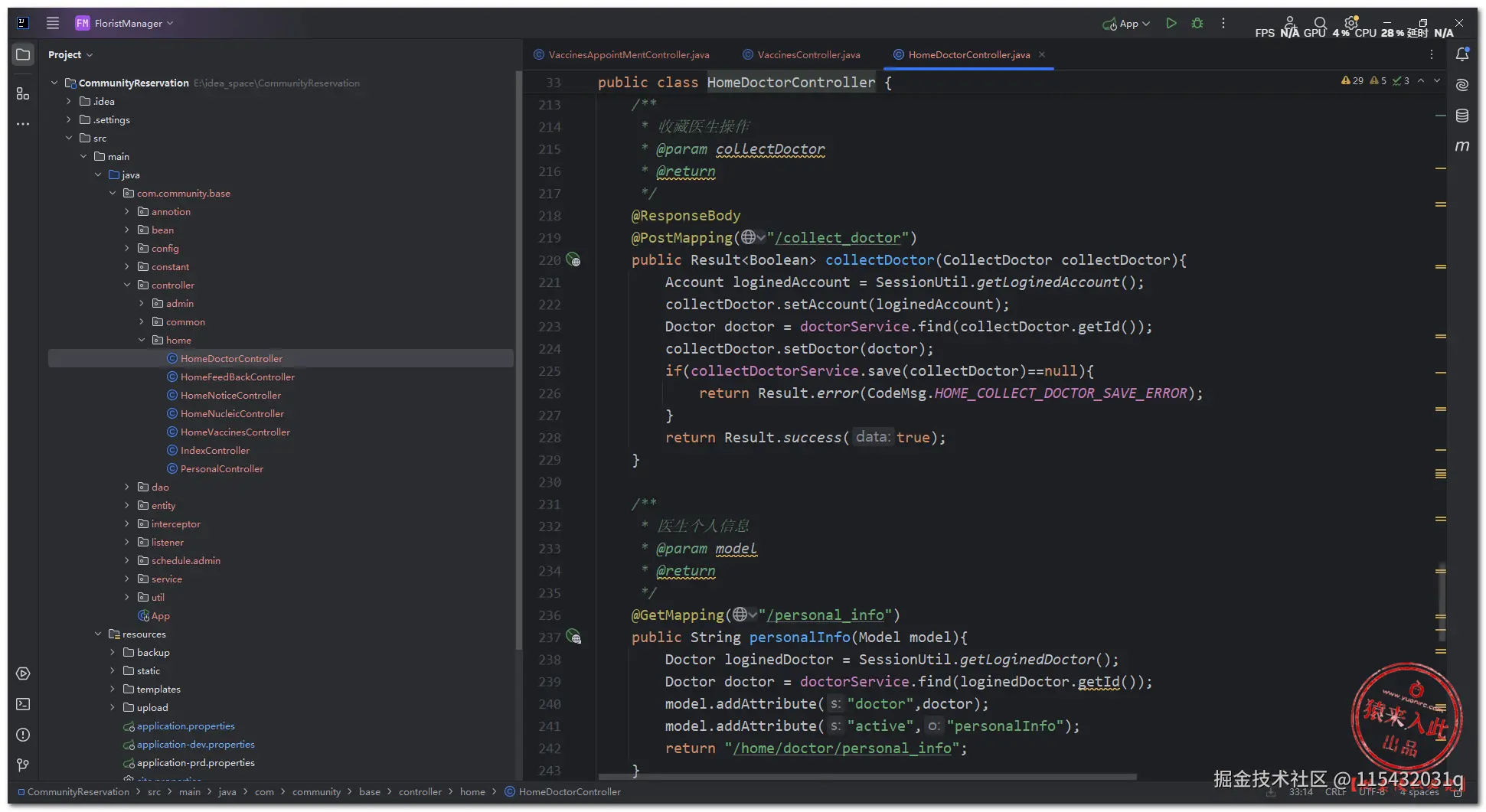Follow the /collect_doctor mapping URL
Image resolution: width=1486 pixels, height=812 pixels.
click(838, 238)
